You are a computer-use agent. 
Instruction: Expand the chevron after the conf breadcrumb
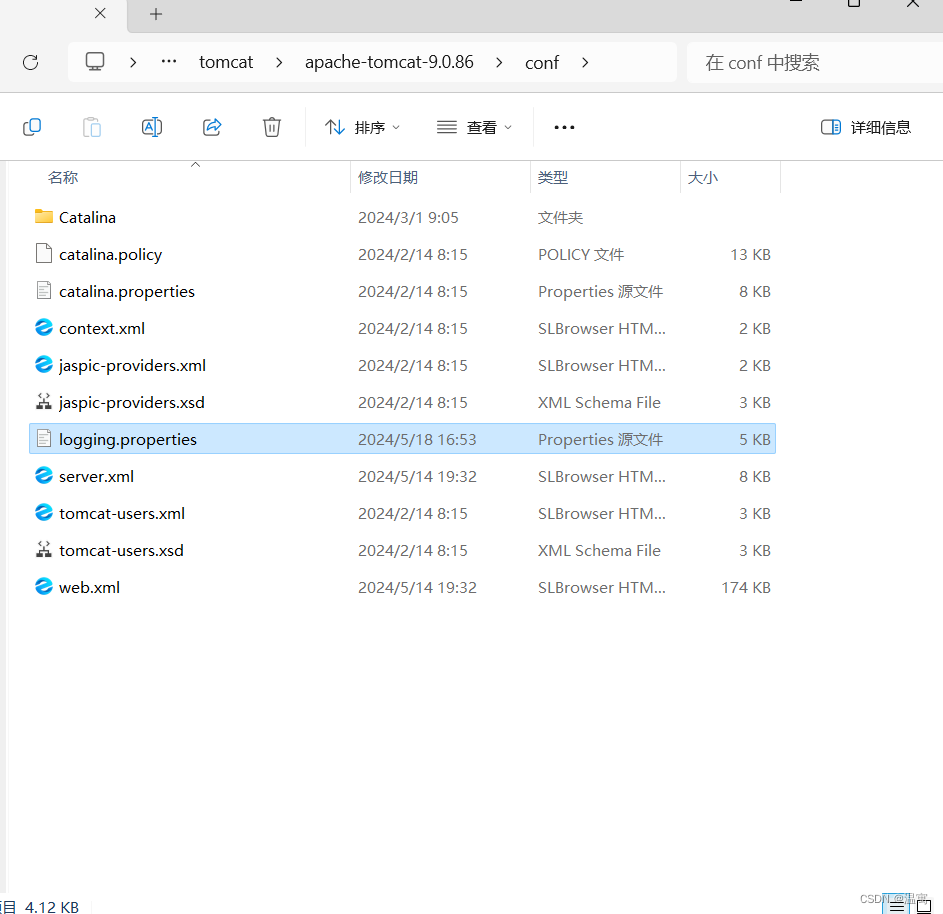(585, 62)
